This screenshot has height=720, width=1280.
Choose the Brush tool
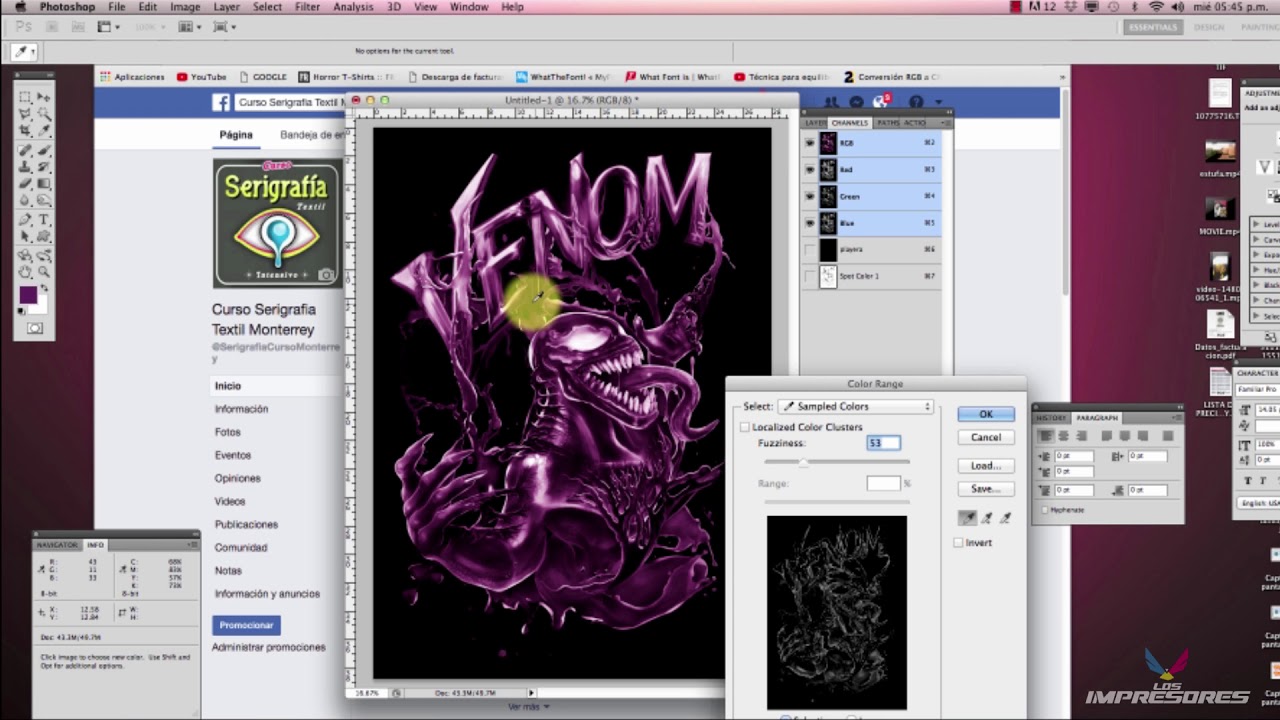[44, 150]
